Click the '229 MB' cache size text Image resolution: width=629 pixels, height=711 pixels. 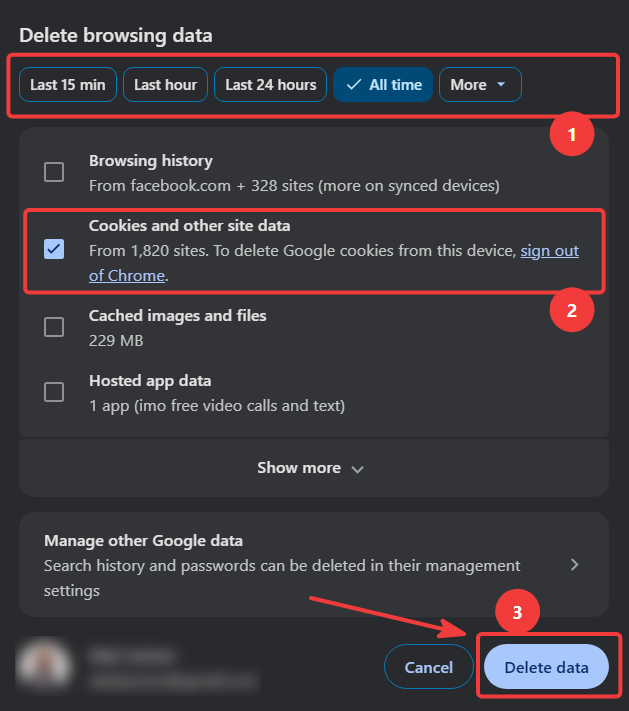[116, 341]
